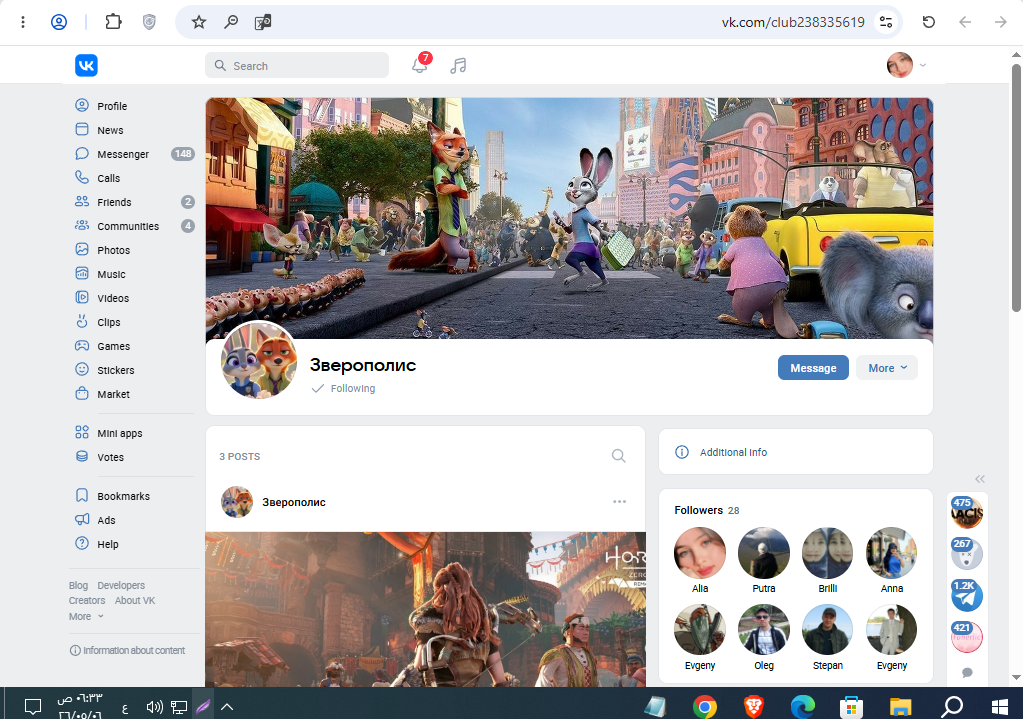Image resolution: width=1023 pixels, height=719 pixels.
Task: Open Chrome from the taskbar
Action: coord(705,706)
